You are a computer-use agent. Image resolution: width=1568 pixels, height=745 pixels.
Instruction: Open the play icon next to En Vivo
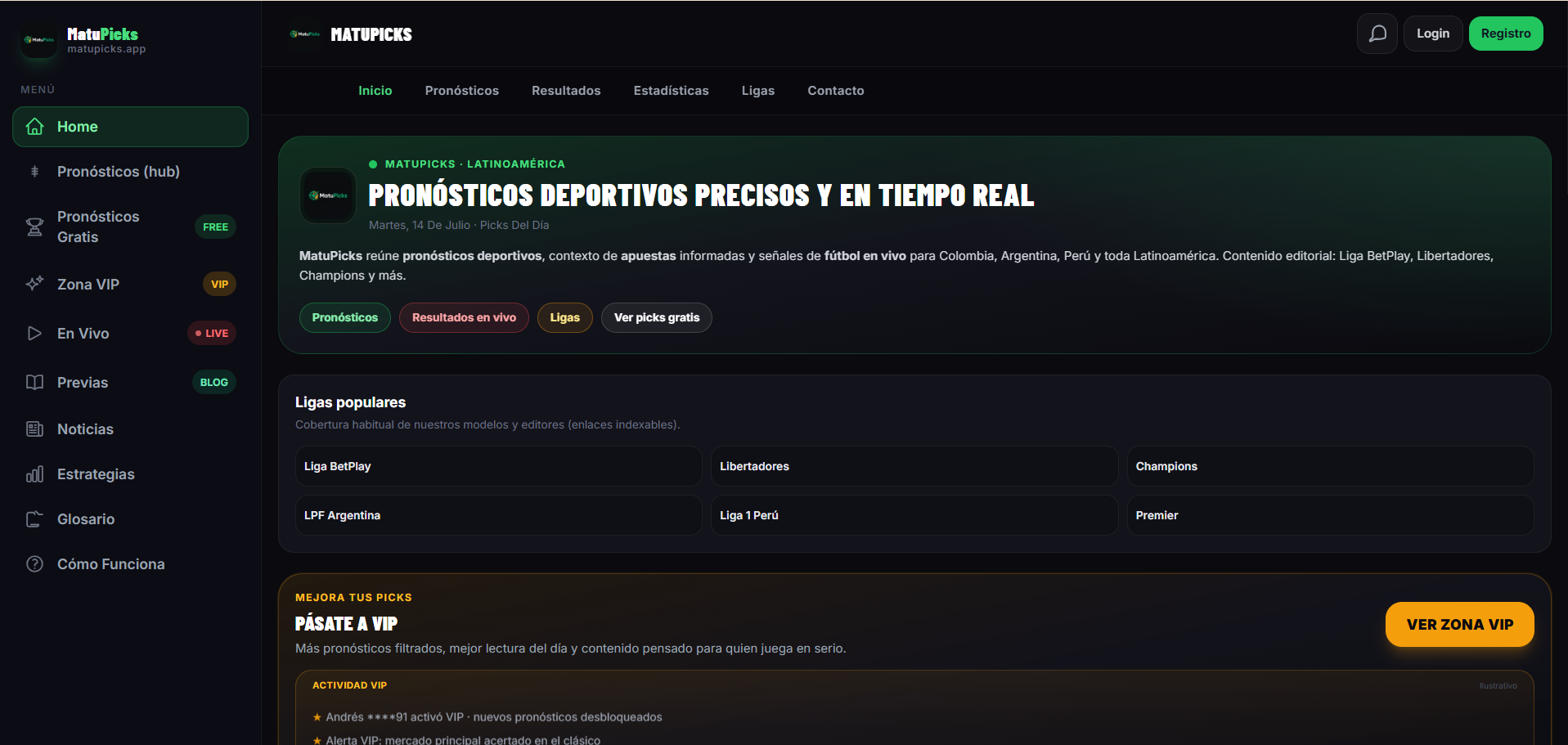[34, 333]
